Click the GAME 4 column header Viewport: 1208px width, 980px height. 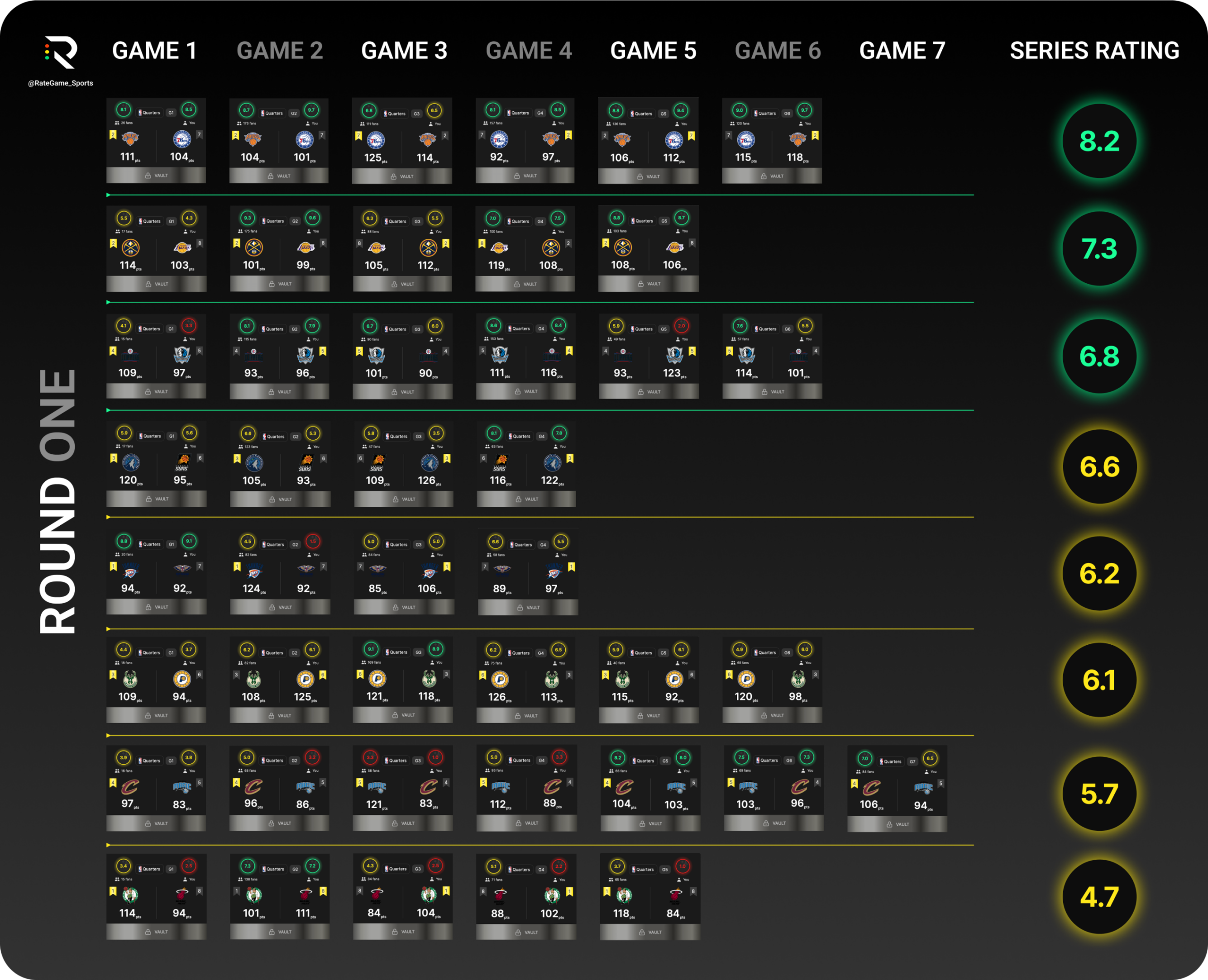pos(529,51)
